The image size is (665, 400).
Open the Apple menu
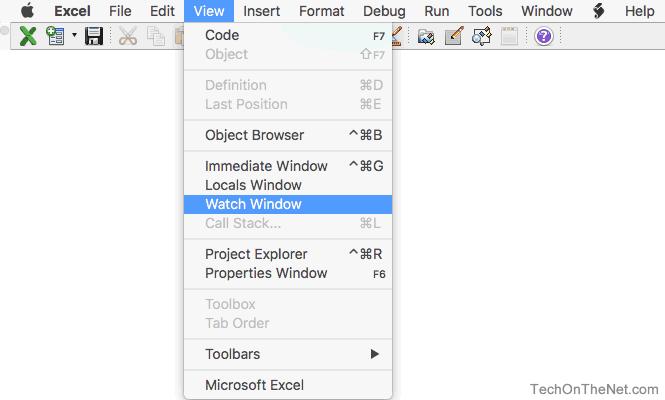click(28, 11)
